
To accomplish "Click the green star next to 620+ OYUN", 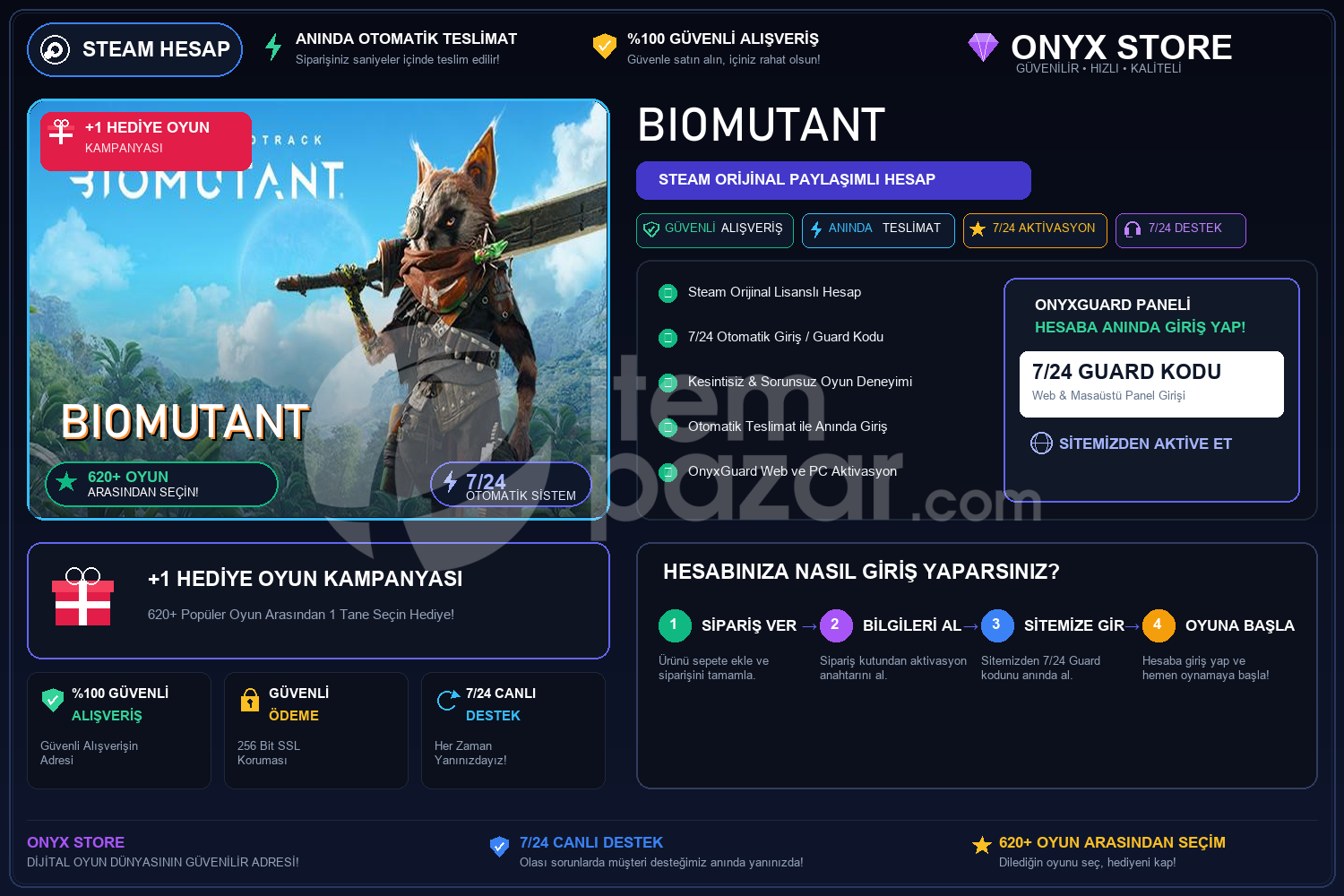I will click(x=66, y=482).
